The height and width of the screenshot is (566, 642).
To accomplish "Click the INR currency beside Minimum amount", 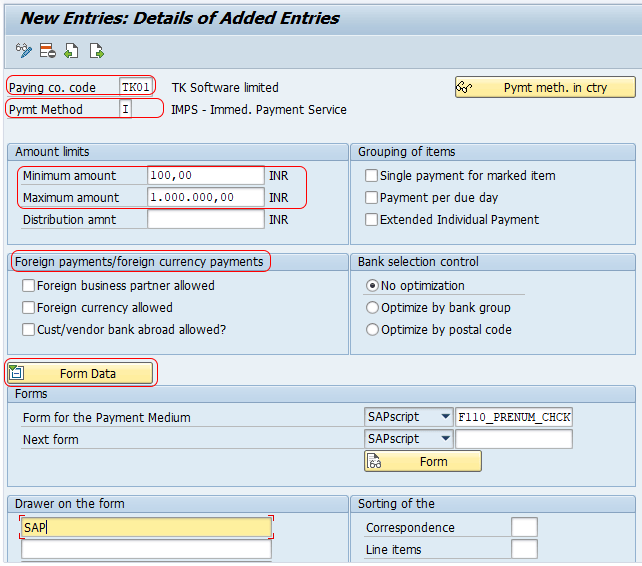I will tap(278, 176).
